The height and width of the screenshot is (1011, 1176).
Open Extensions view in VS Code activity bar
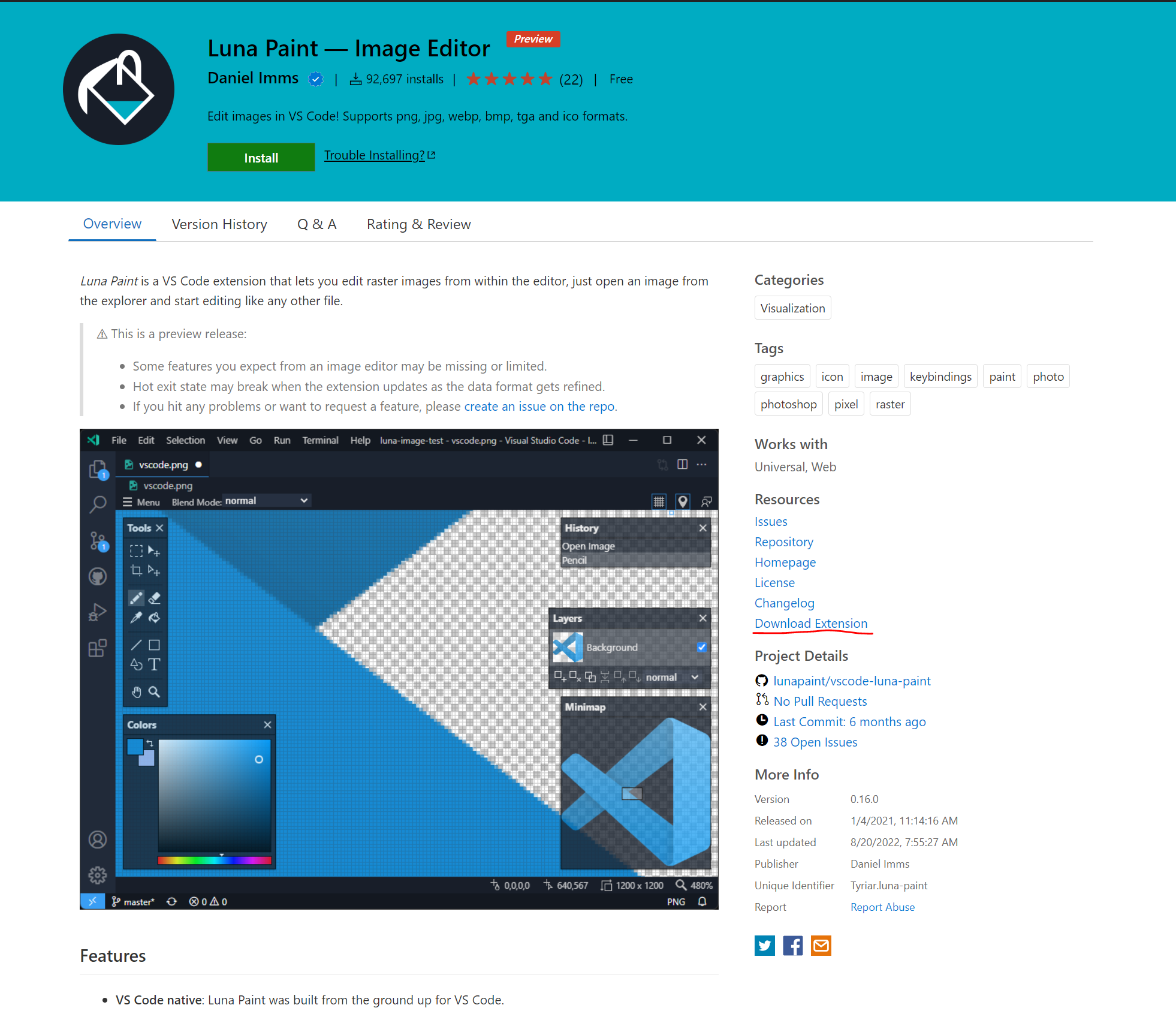98,648
